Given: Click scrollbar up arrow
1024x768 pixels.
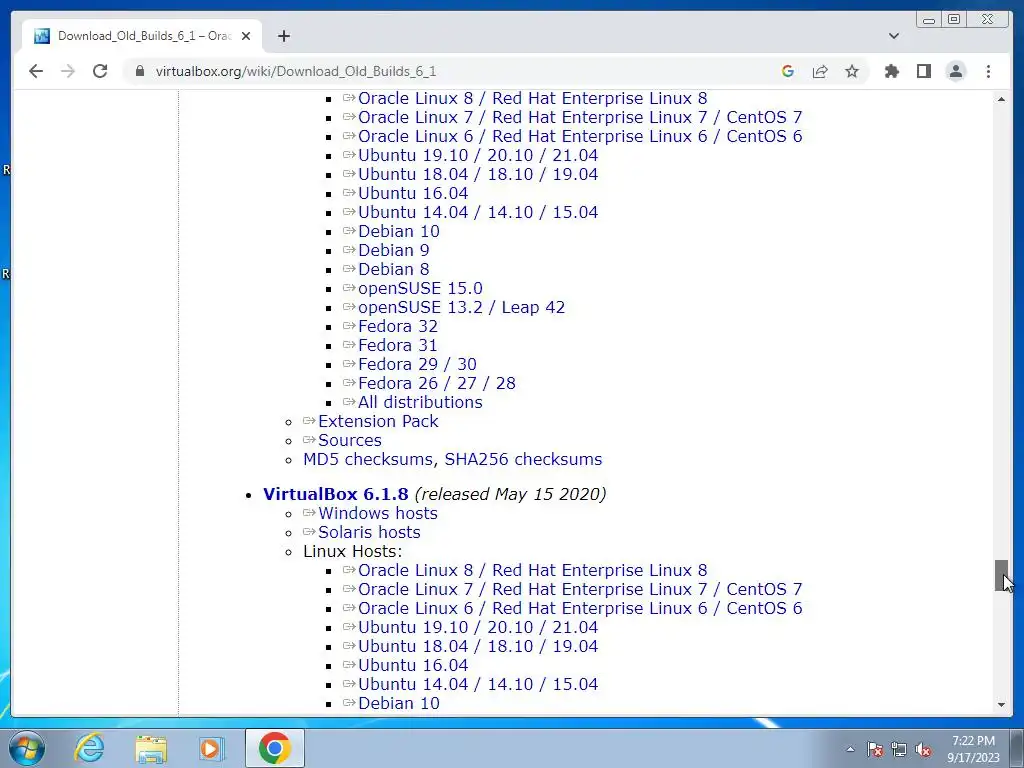Looking at the screenshot, I should [x=1001, y=99].
